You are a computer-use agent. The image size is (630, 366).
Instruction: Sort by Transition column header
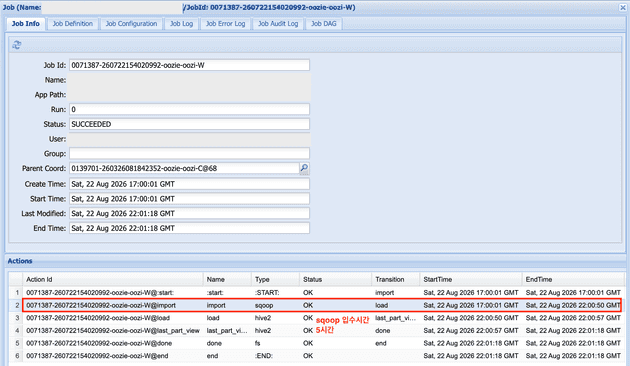[396, 279]
